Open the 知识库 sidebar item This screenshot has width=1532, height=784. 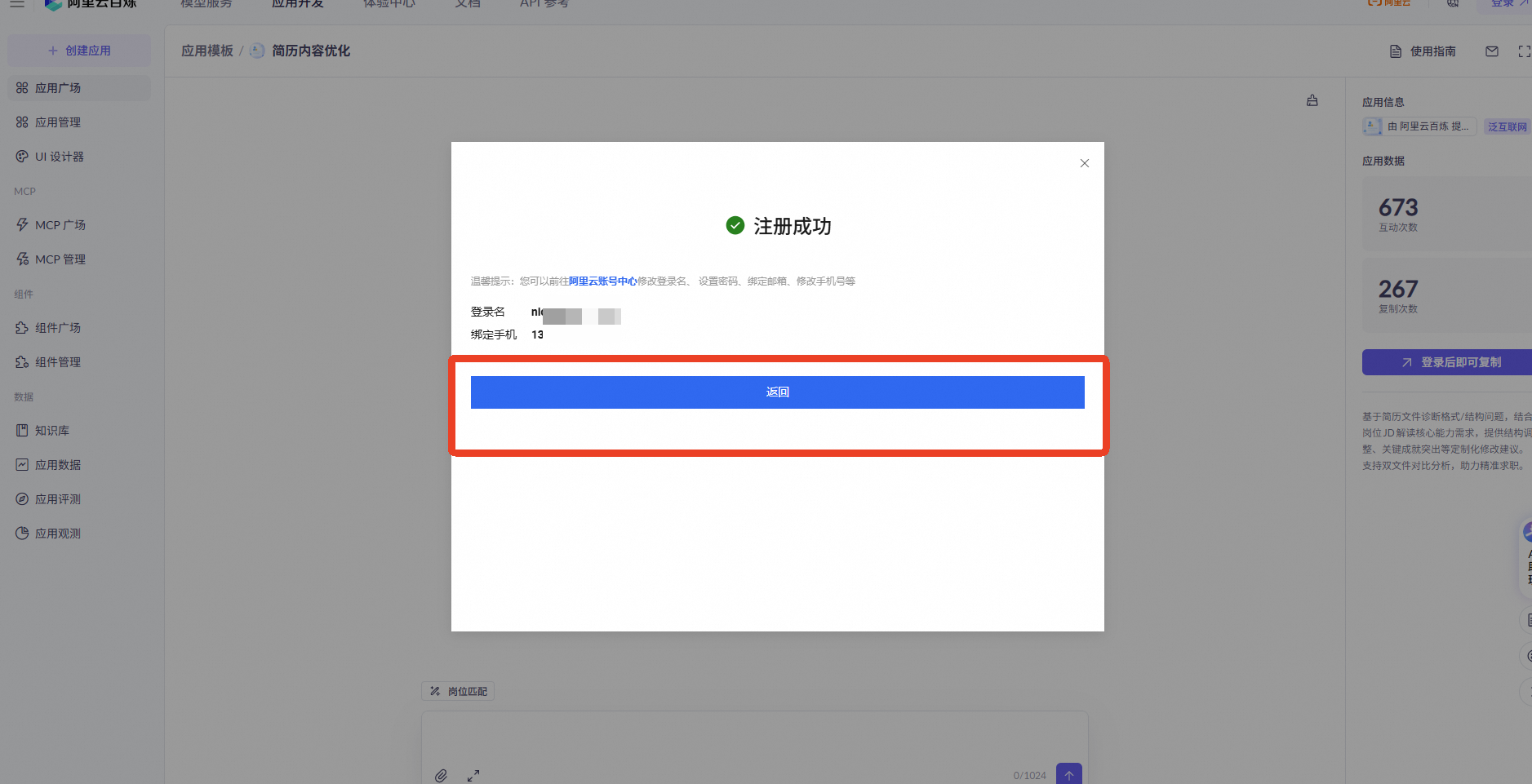point(79,431)
